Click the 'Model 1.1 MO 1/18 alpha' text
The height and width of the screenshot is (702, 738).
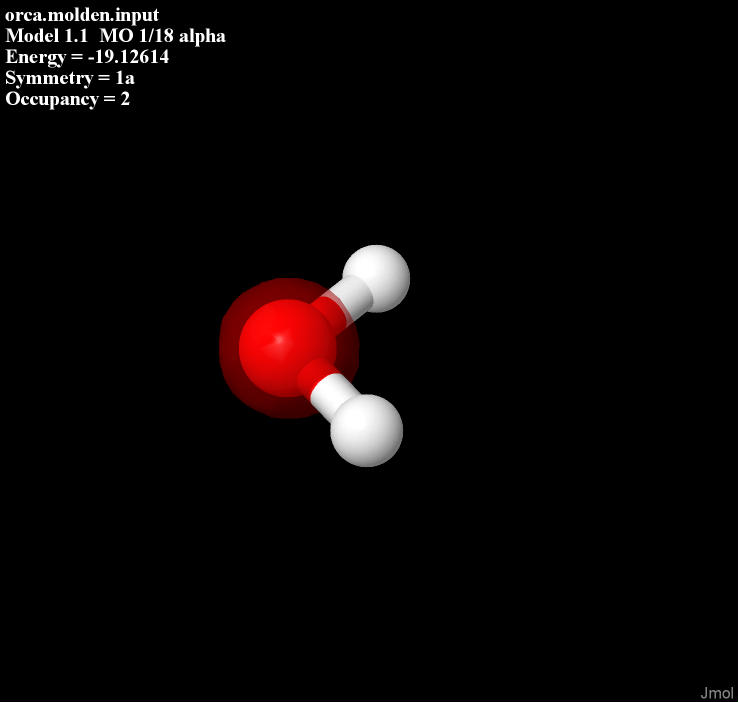coord(115,36)
